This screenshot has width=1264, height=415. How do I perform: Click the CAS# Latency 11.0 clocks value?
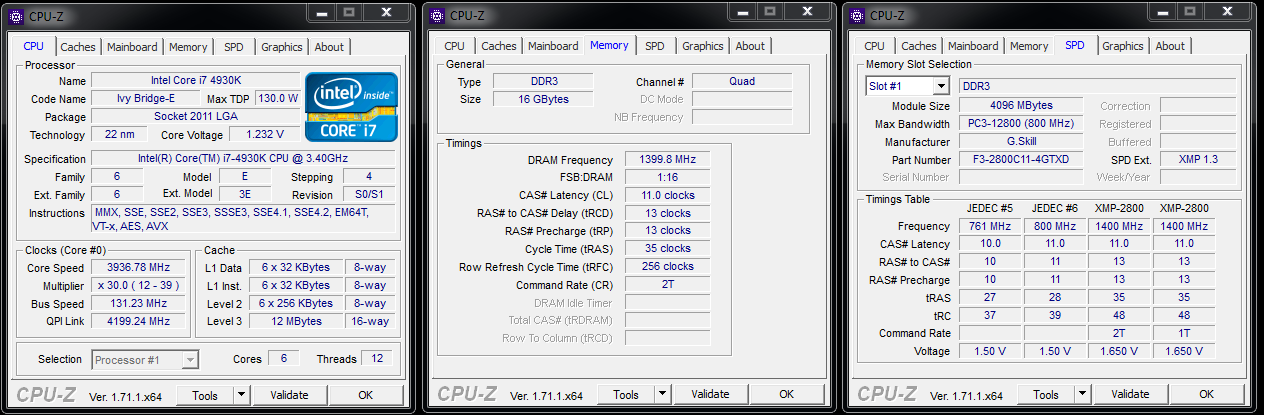[x=668, y=195]
